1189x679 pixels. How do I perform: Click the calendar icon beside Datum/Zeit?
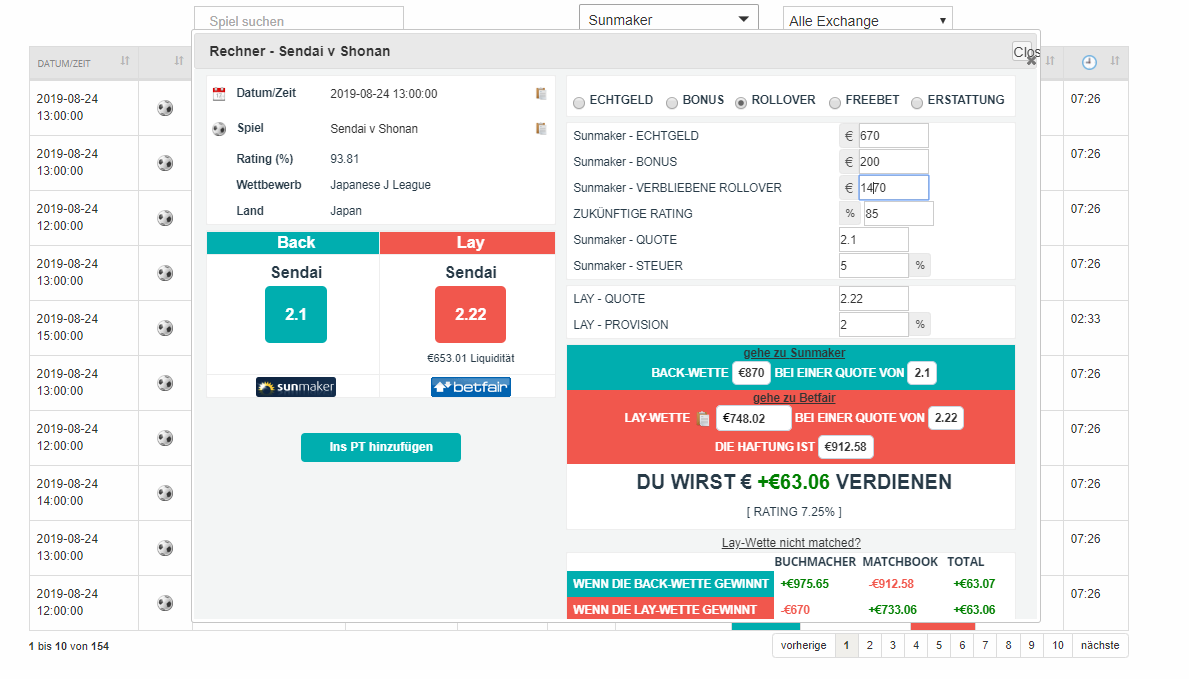[219, 94]
